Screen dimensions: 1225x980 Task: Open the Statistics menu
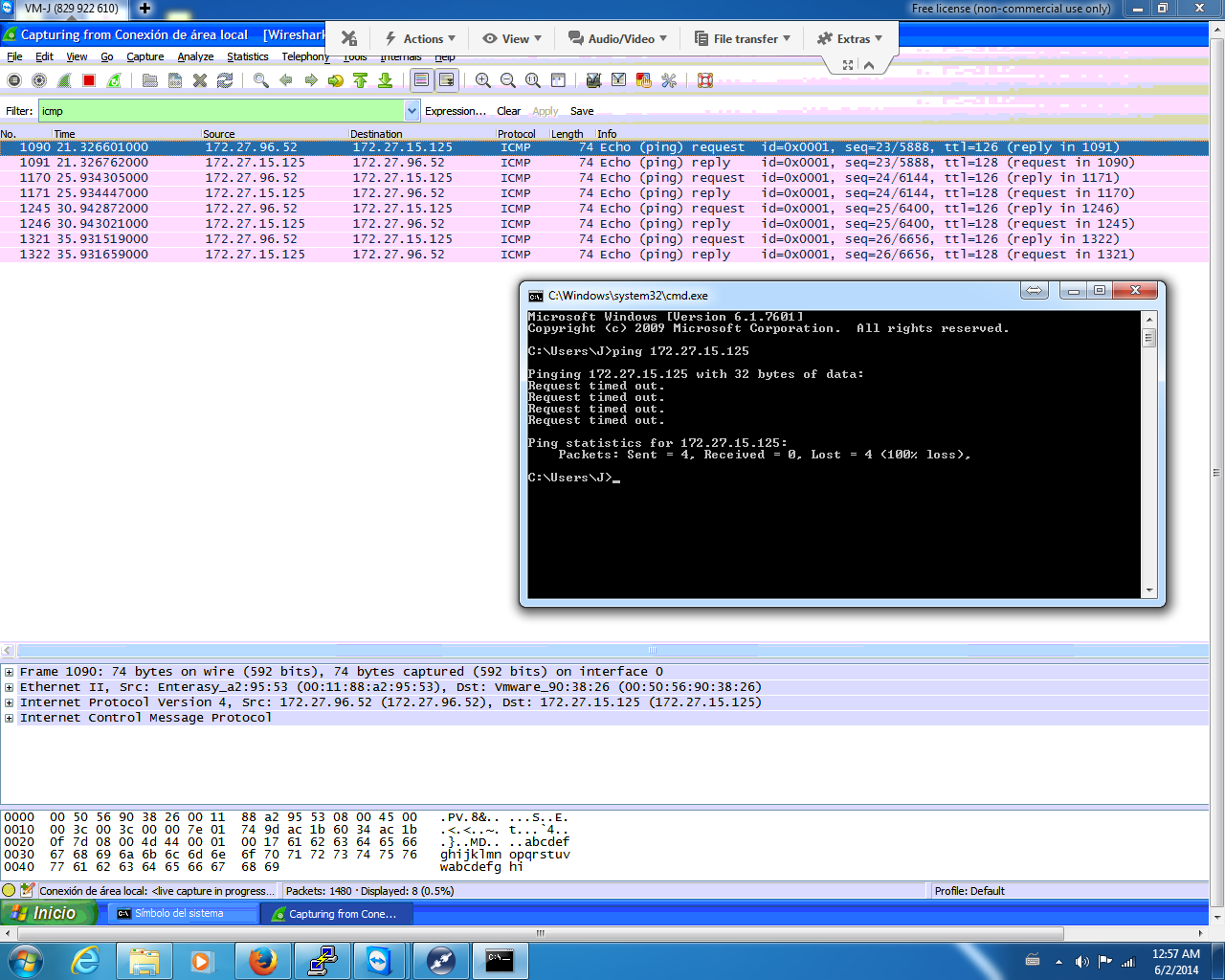(x=248, y=56)
